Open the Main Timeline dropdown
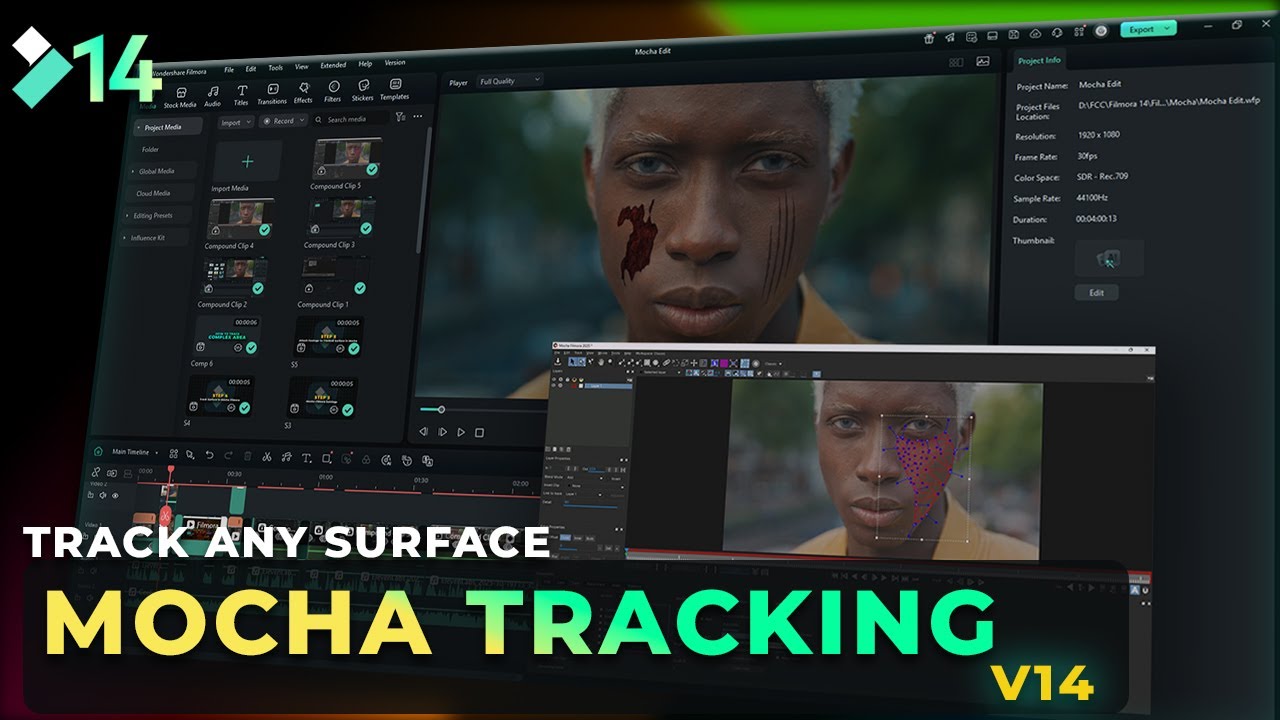Screen dimensions: 1280x720 pos(137,452)
